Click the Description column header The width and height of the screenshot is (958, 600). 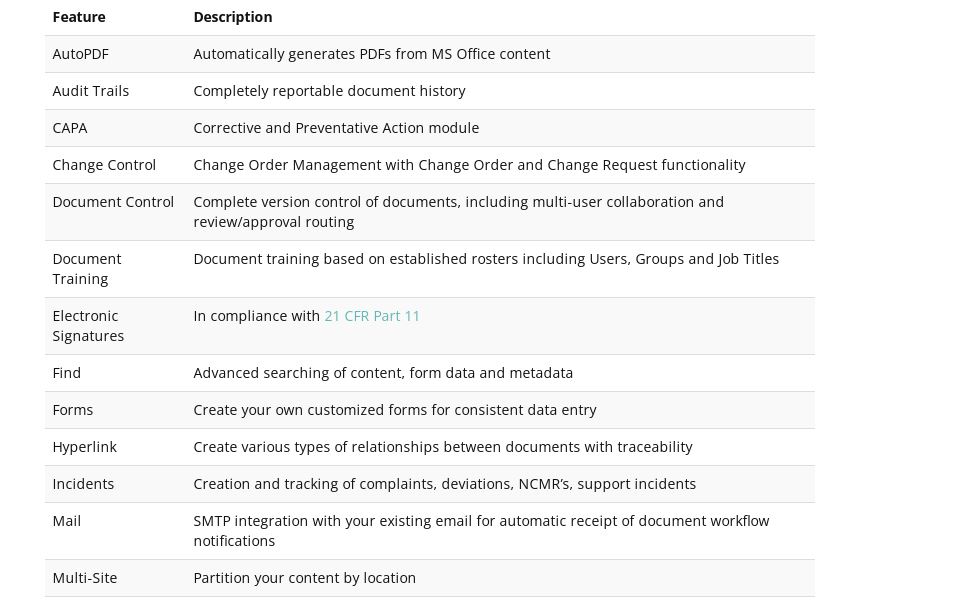232,17
